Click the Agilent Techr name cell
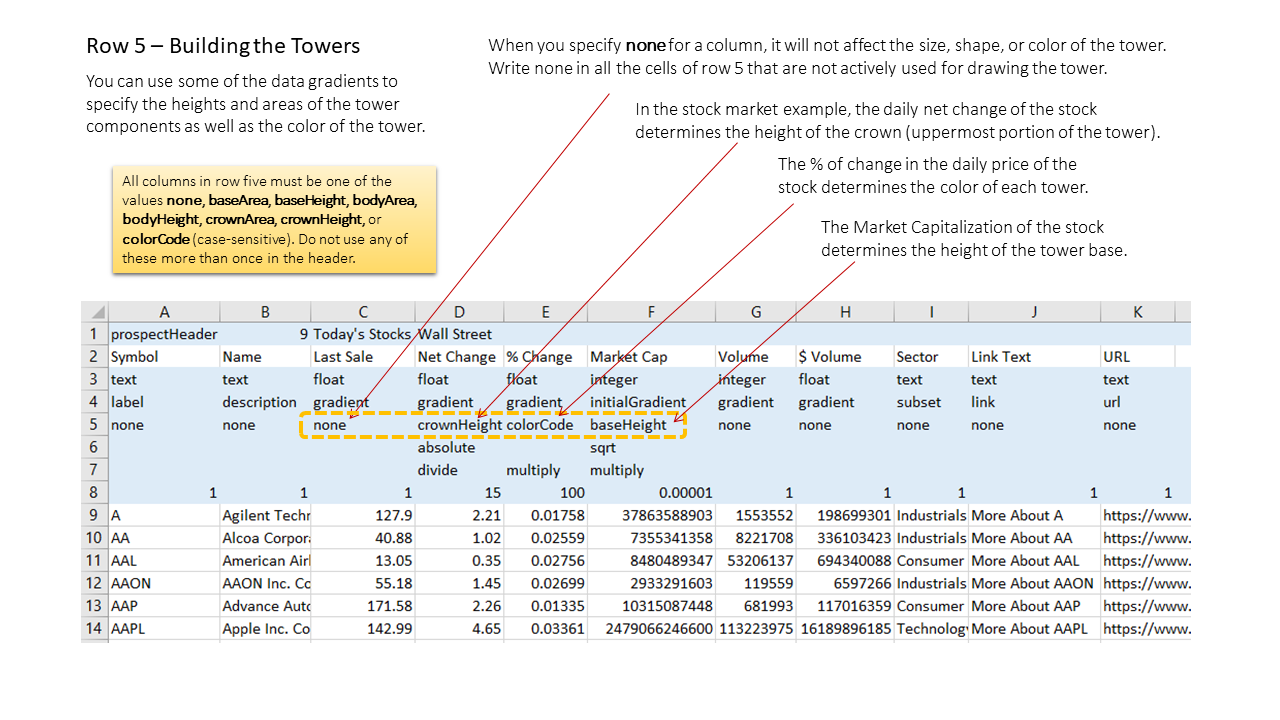This screenshot has height=720, width=1280. pyautogui.click(x=265, y=516)
